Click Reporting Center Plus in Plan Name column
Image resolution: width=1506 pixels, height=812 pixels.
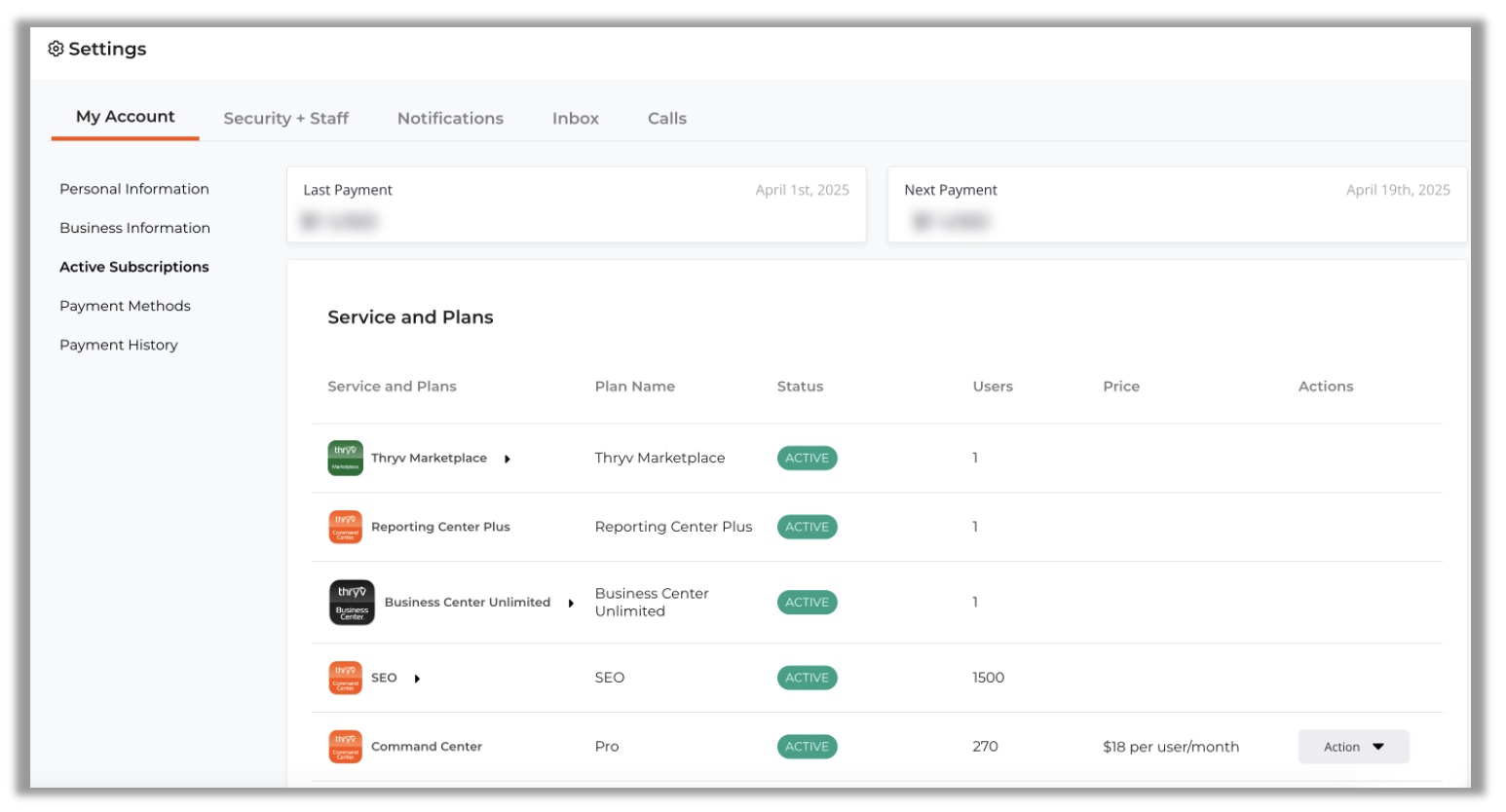click(673, 528)
